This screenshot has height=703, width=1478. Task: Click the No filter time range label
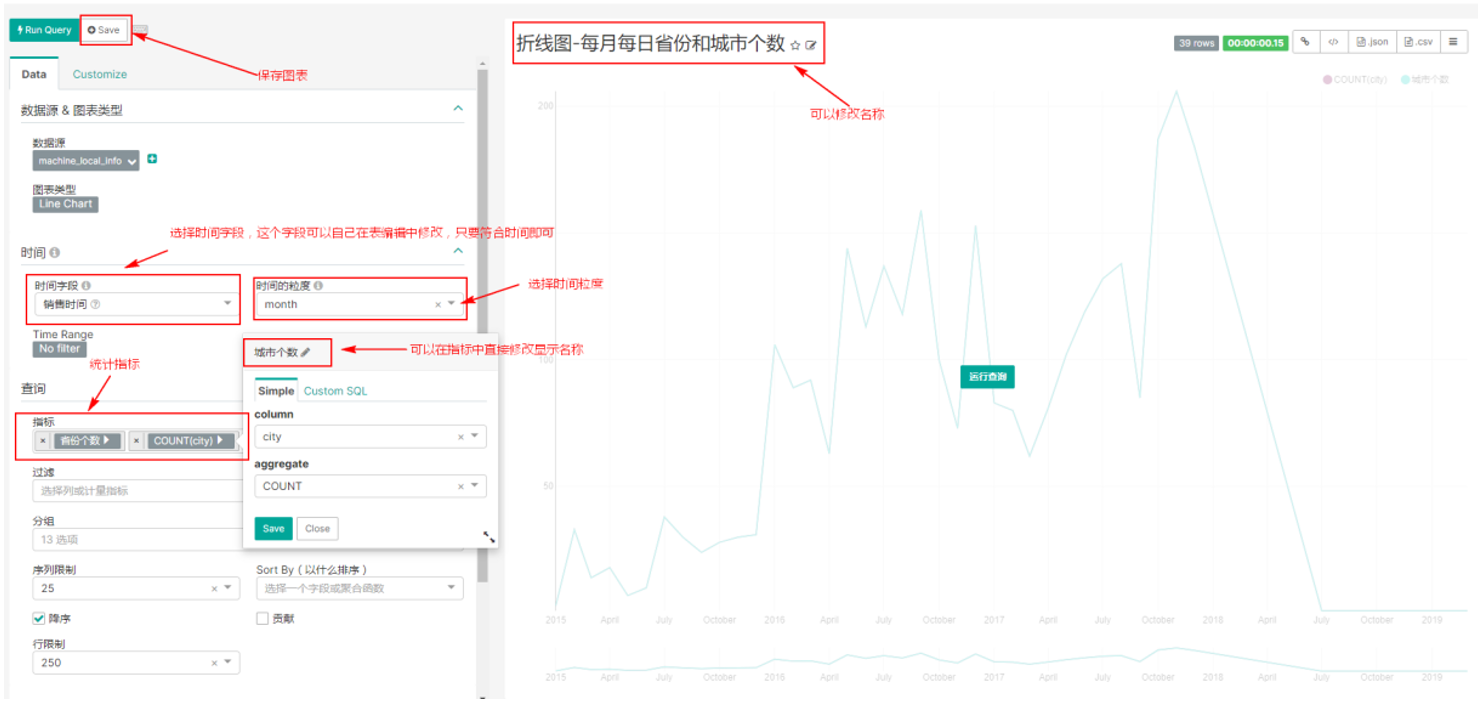[59, 349]
